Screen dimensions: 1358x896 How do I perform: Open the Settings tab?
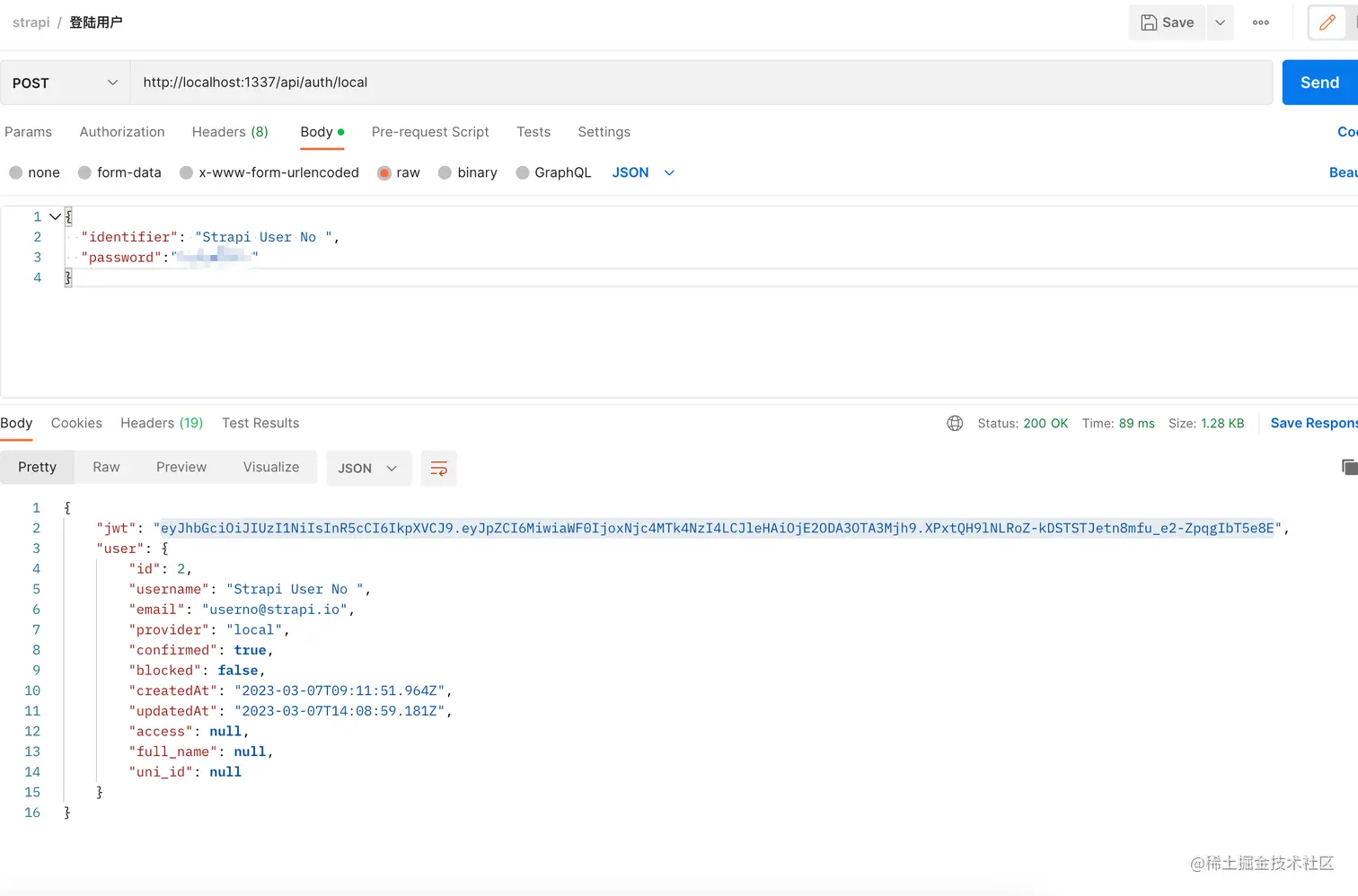tap(604, 132)
